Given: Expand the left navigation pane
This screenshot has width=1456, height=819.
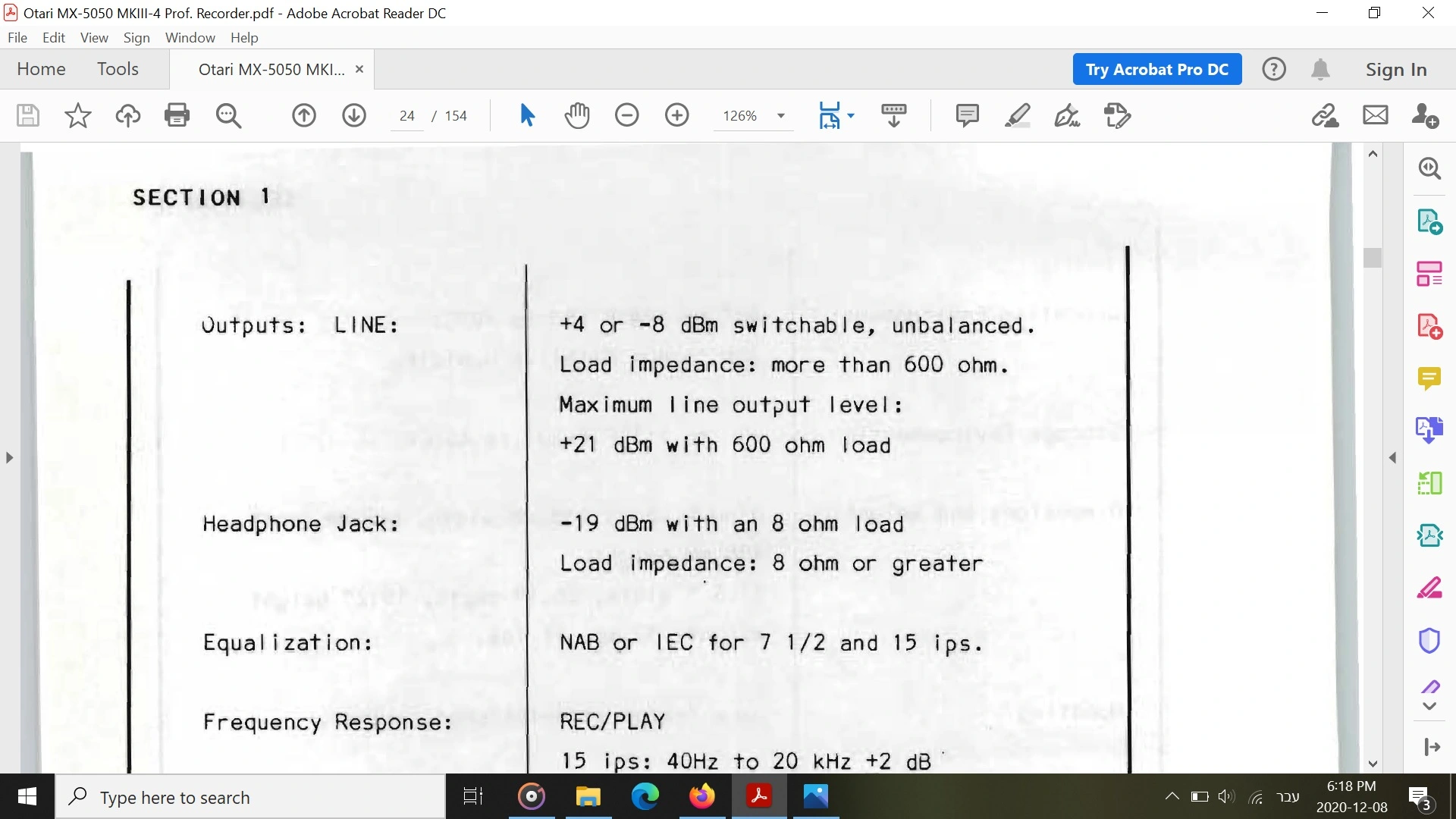Looking at the screenshot, I should (9, 458).
